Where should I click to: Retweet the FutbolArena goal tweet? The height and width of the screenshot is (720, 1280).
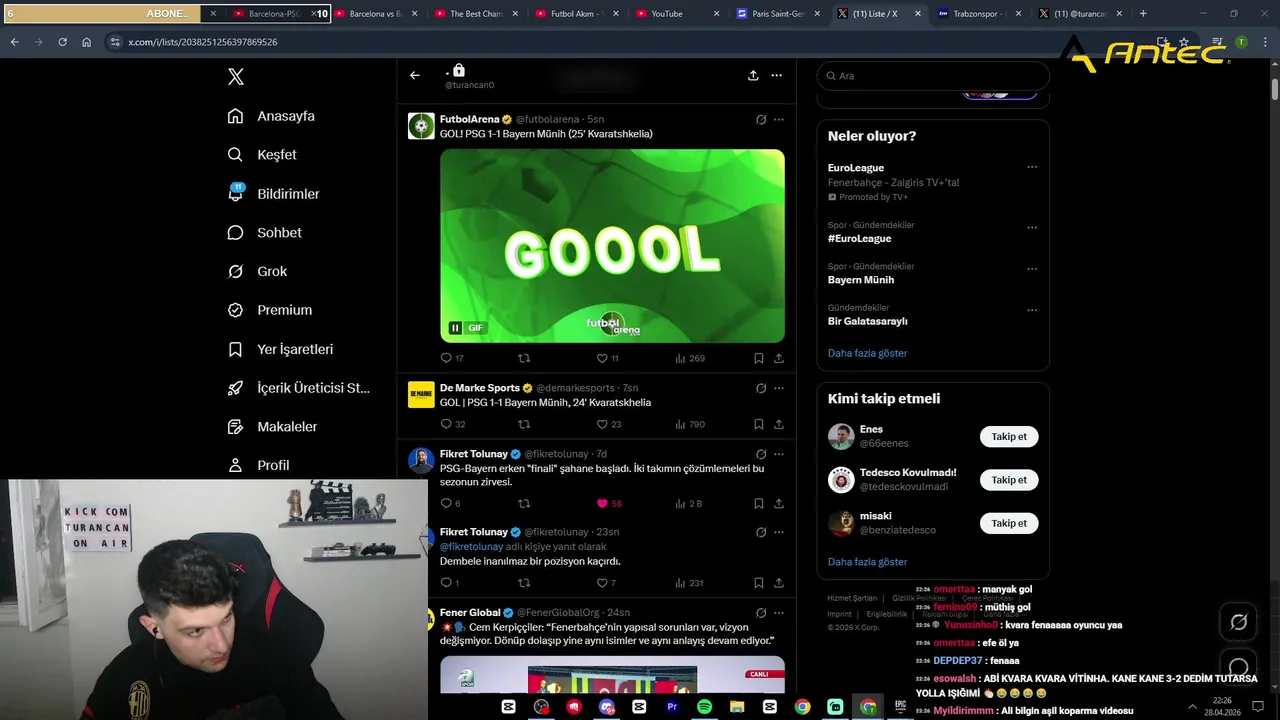click(524, 358)
